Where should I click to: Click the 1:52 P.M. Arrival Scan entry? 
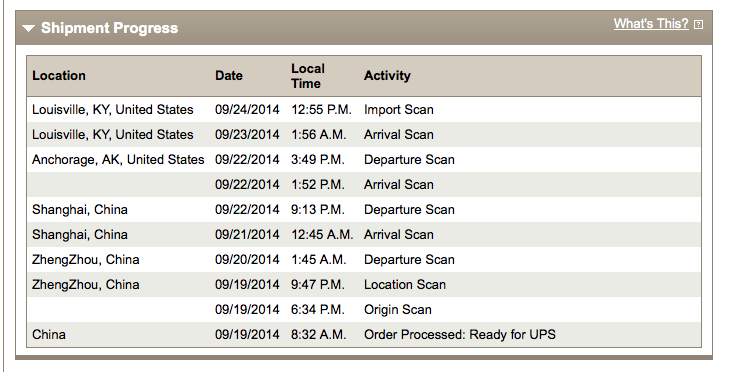click(x=364, y=185)
